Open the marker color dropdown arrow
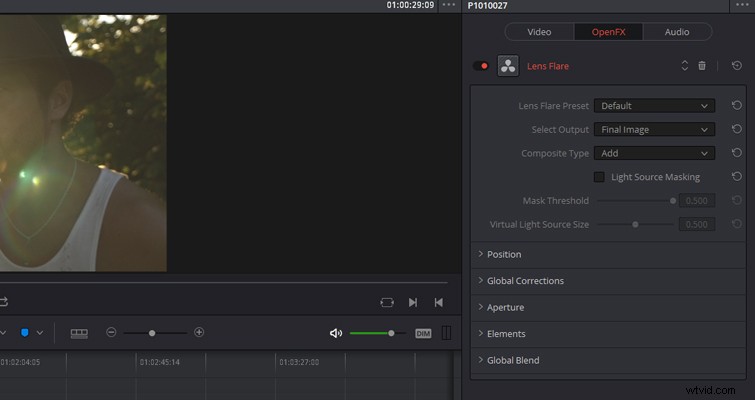 click(x=40, y=333)
